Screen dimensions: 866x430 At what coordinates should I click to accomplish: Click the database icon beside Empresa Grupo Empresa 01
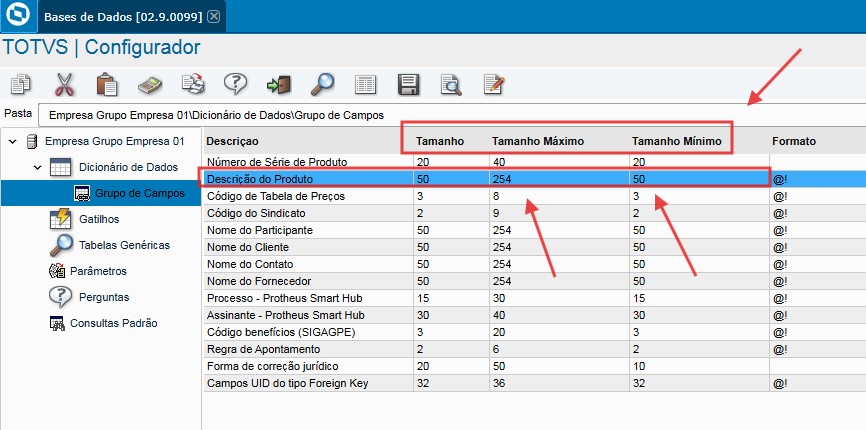click(x=32, y=141)
